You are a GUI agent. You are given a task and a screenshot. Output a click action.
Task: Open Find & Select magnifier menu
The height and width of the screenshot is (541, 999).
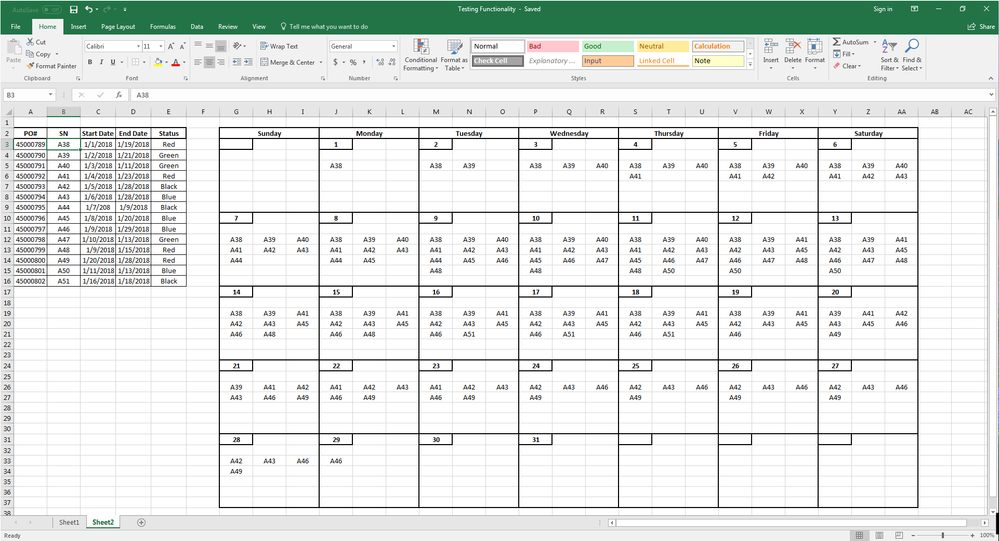(912, 55)
